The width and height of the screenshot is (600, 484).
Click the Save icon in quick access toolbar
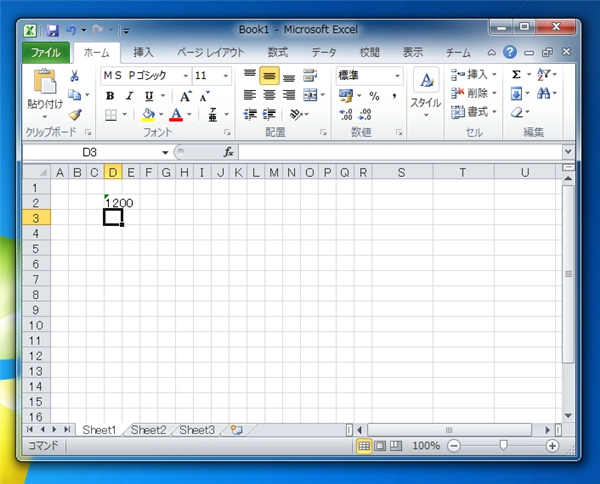[53, 30]
